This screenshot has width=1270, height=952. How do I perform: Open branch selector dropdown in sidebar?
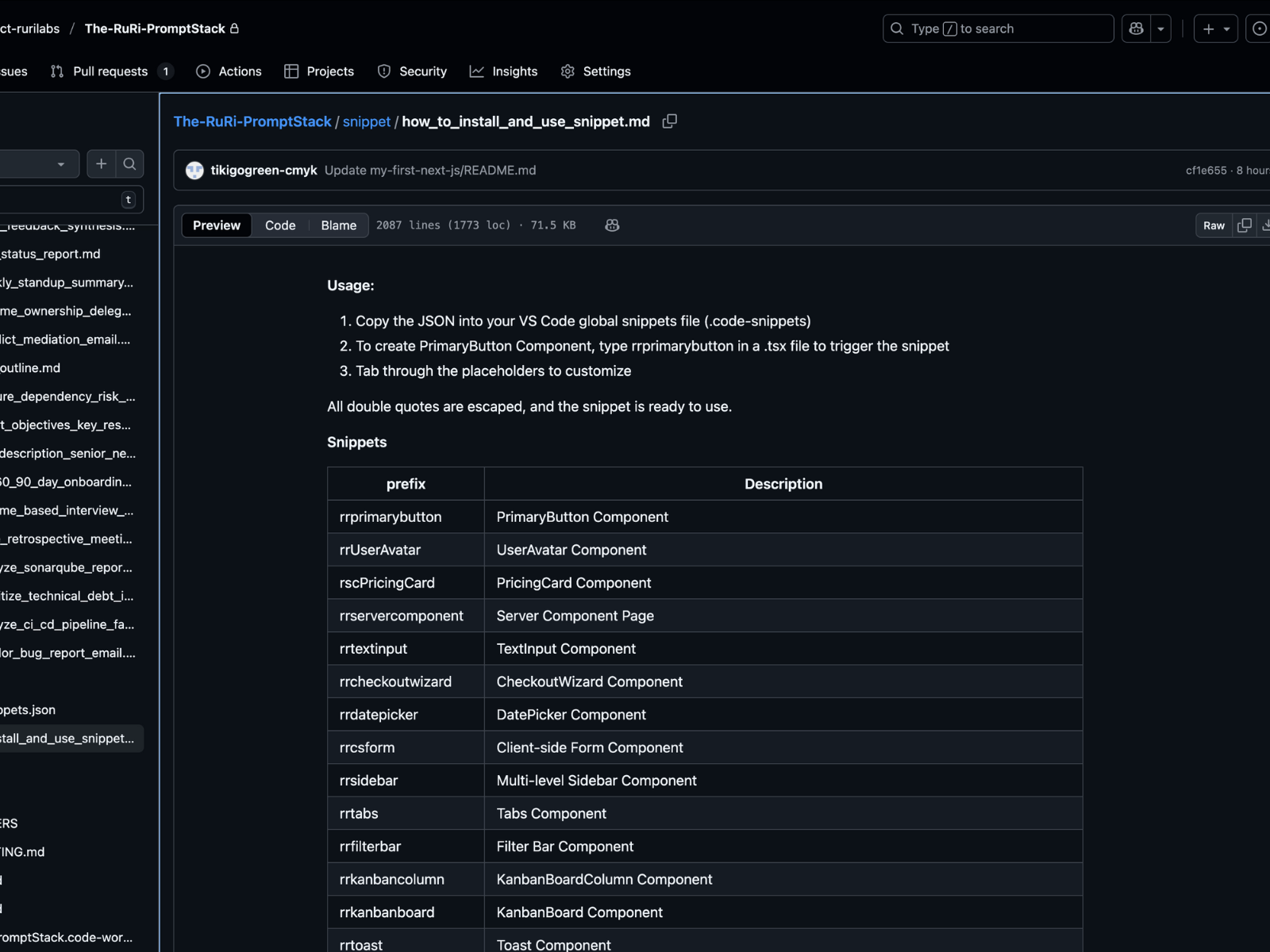pyautogui.click(x=38, y=164)
